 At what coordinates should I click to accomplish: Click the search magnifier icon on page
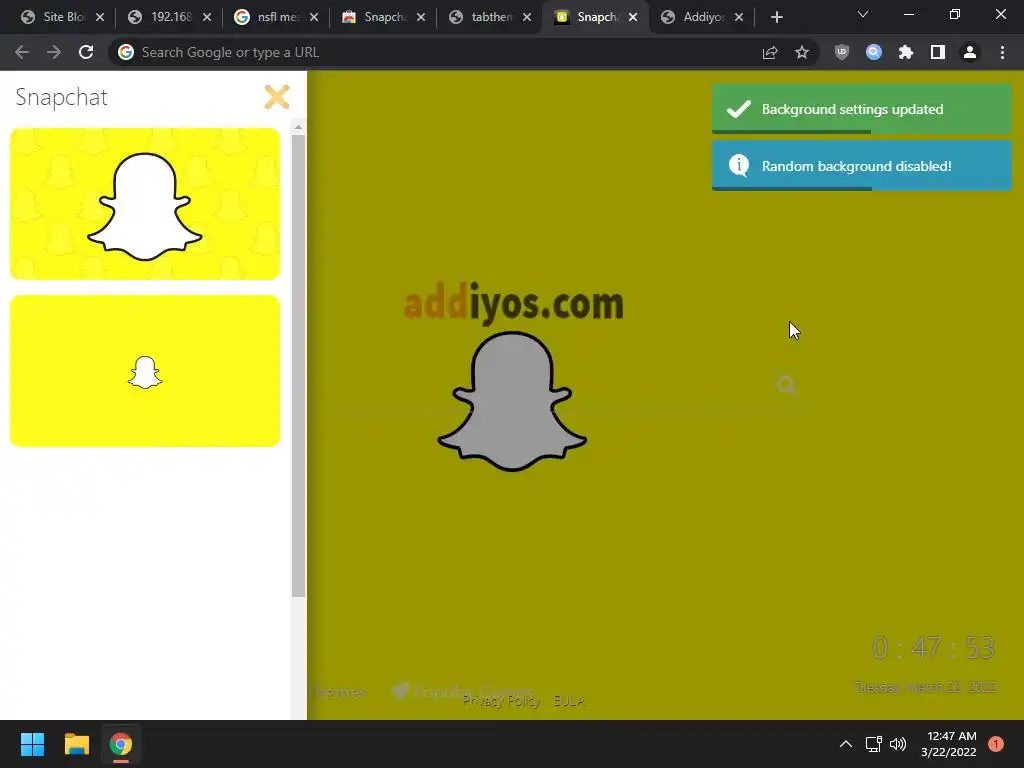786,385
